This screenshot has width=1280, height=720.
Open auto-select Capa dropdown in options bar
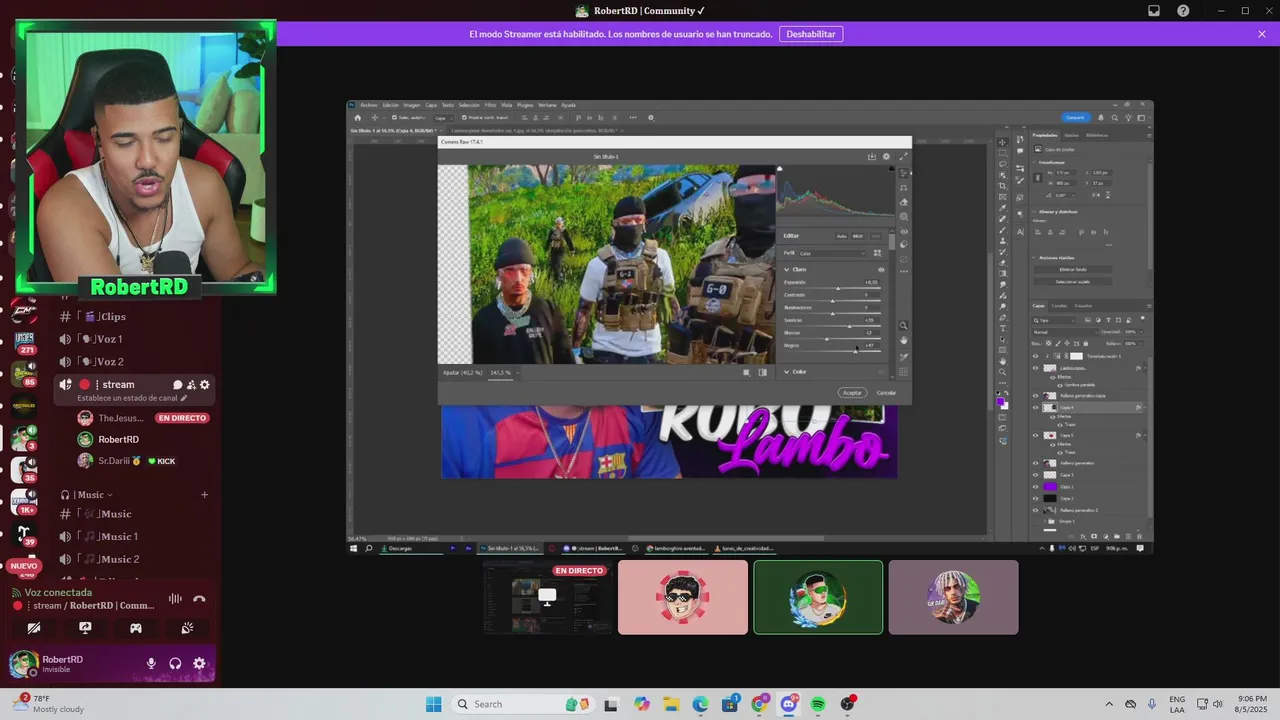pos(442,118)
